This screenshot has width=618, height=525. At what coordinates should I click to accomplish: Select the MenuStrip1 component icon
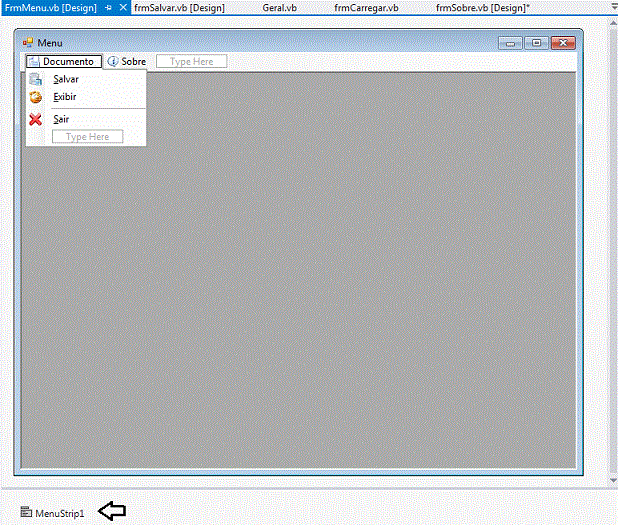26,512
